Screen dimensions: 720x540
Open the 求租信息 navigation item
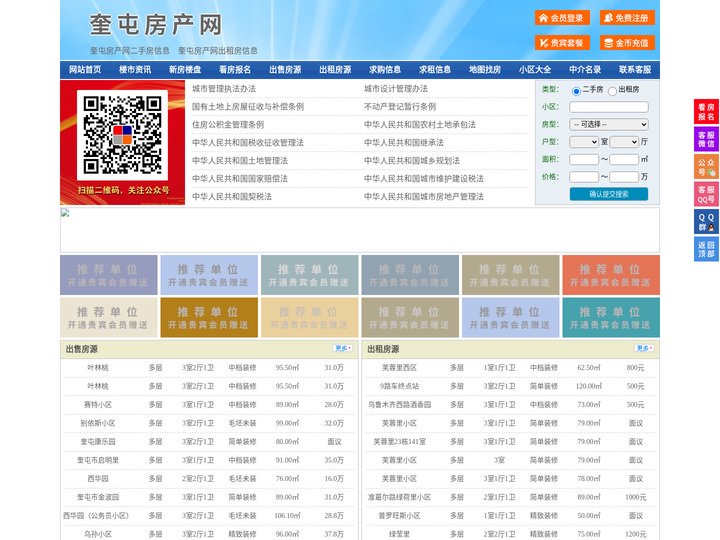point(435,70)
